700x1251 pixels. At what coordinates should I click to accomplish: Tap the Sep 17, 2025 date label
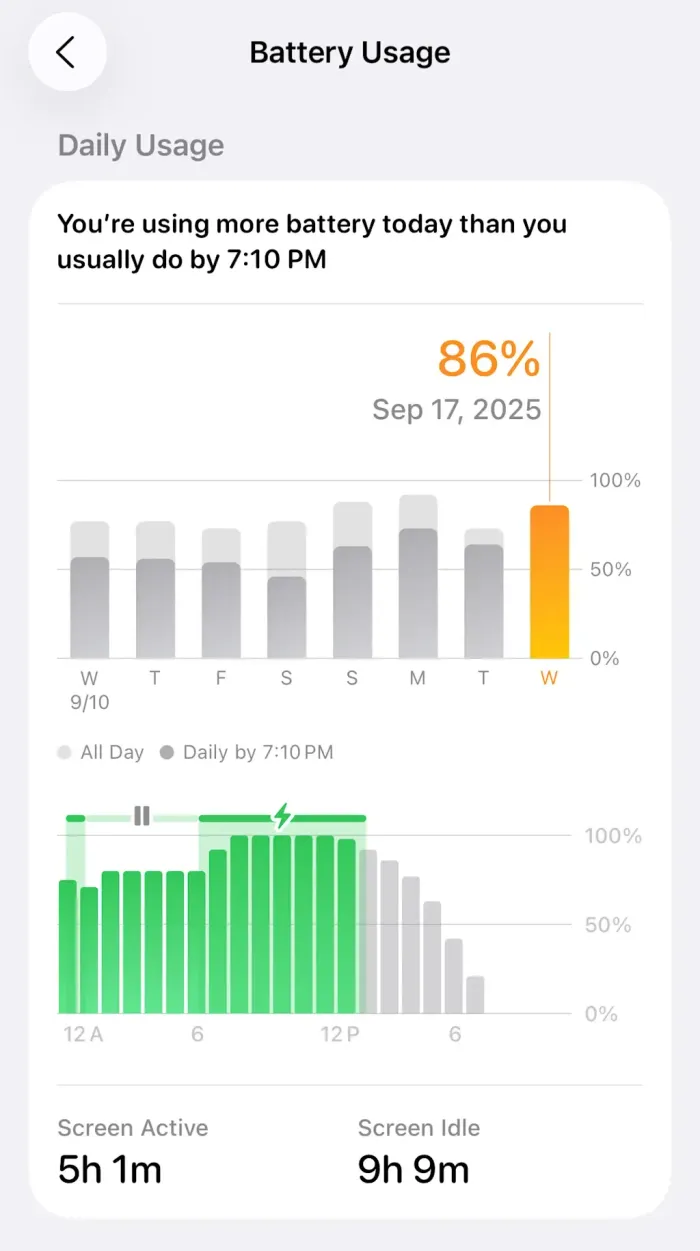[456, 409]
